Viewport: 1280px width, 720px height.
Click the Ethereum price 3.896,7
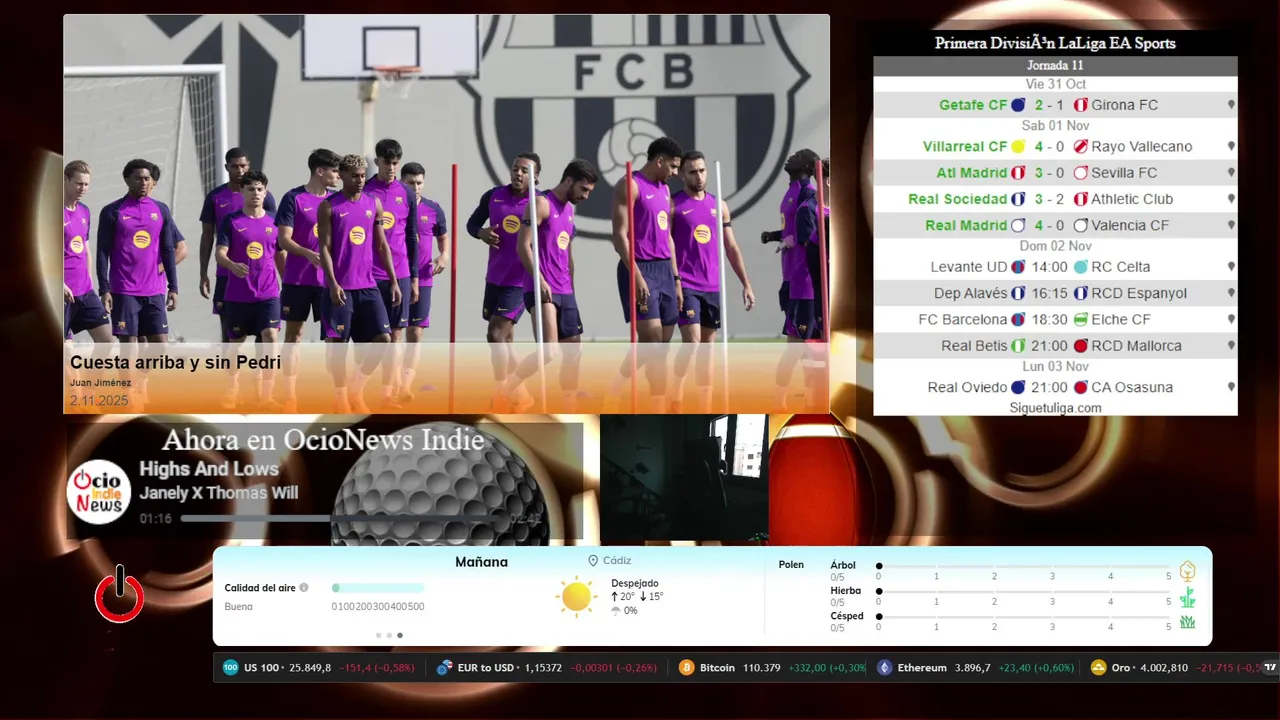click(x=972, y=668)
